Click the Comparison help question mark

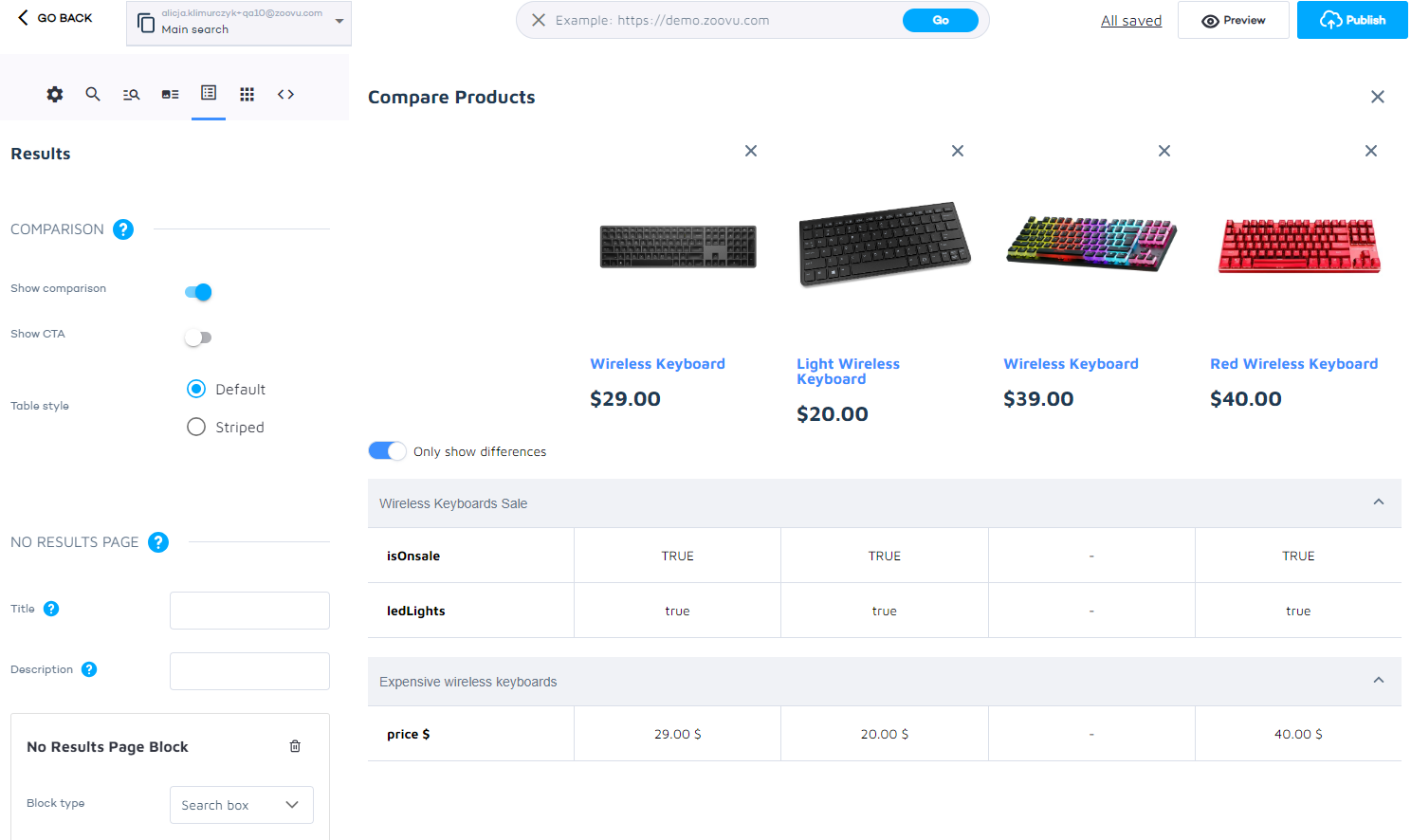(x=123, y=229)
